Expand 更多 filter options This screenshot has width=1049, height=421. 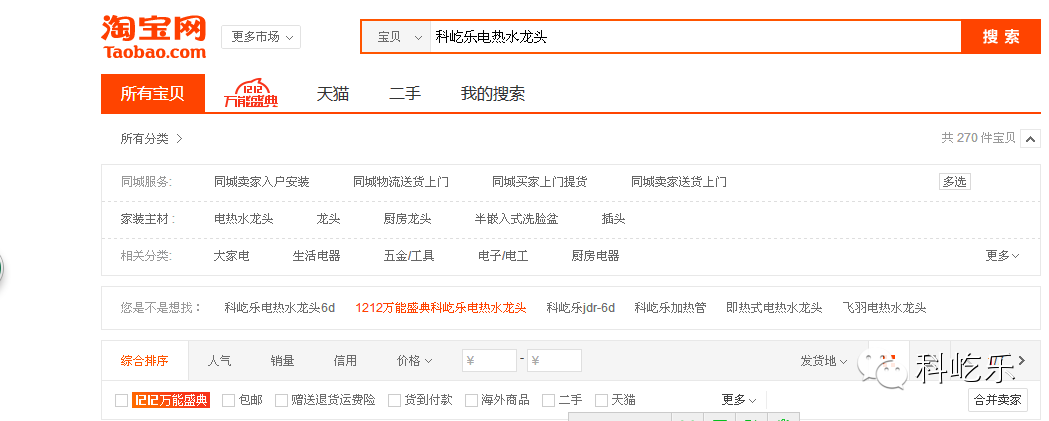pyautogui.click(x=739, y=400)
